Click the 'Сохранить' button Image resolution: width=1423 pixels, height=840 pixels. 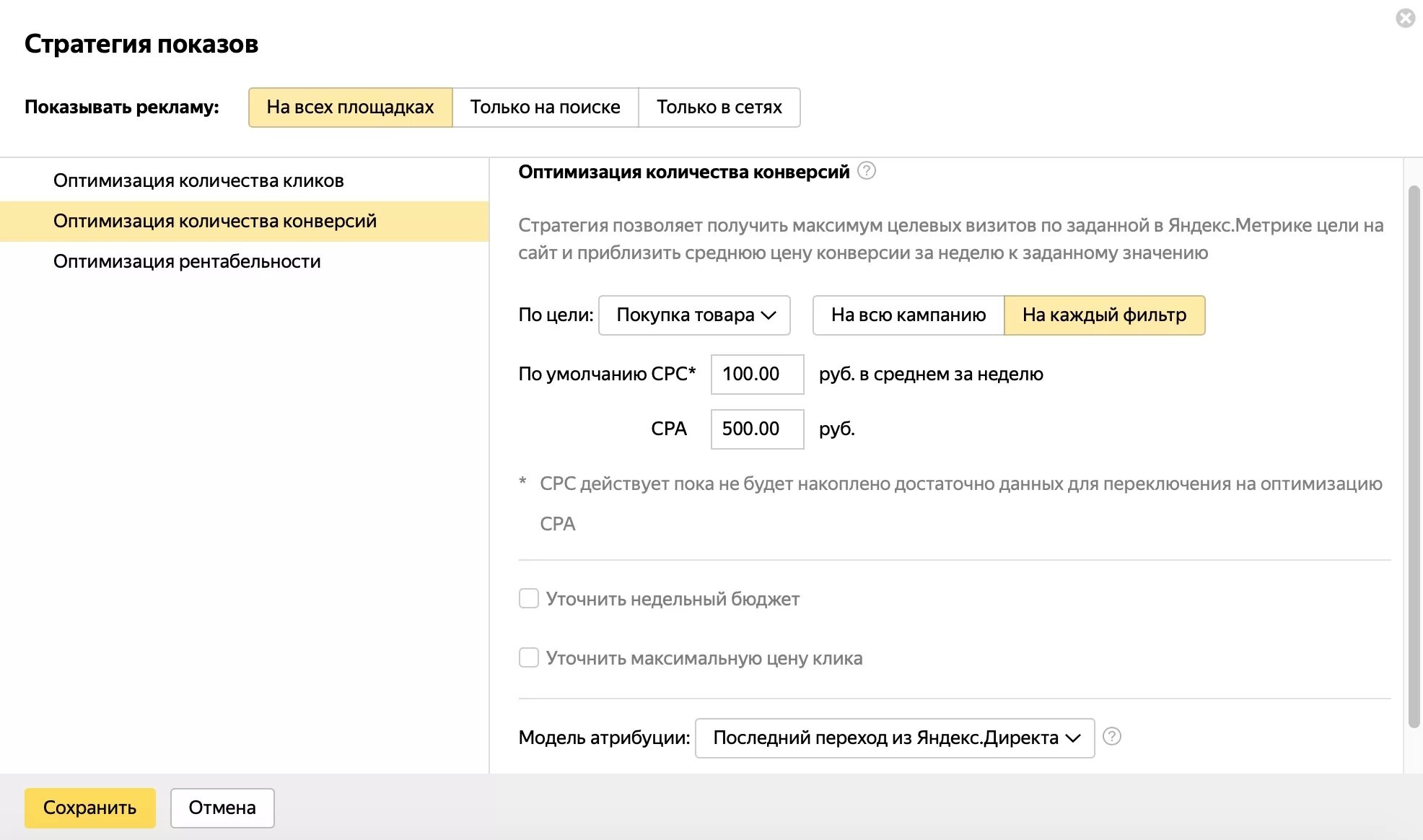(89, 808)
